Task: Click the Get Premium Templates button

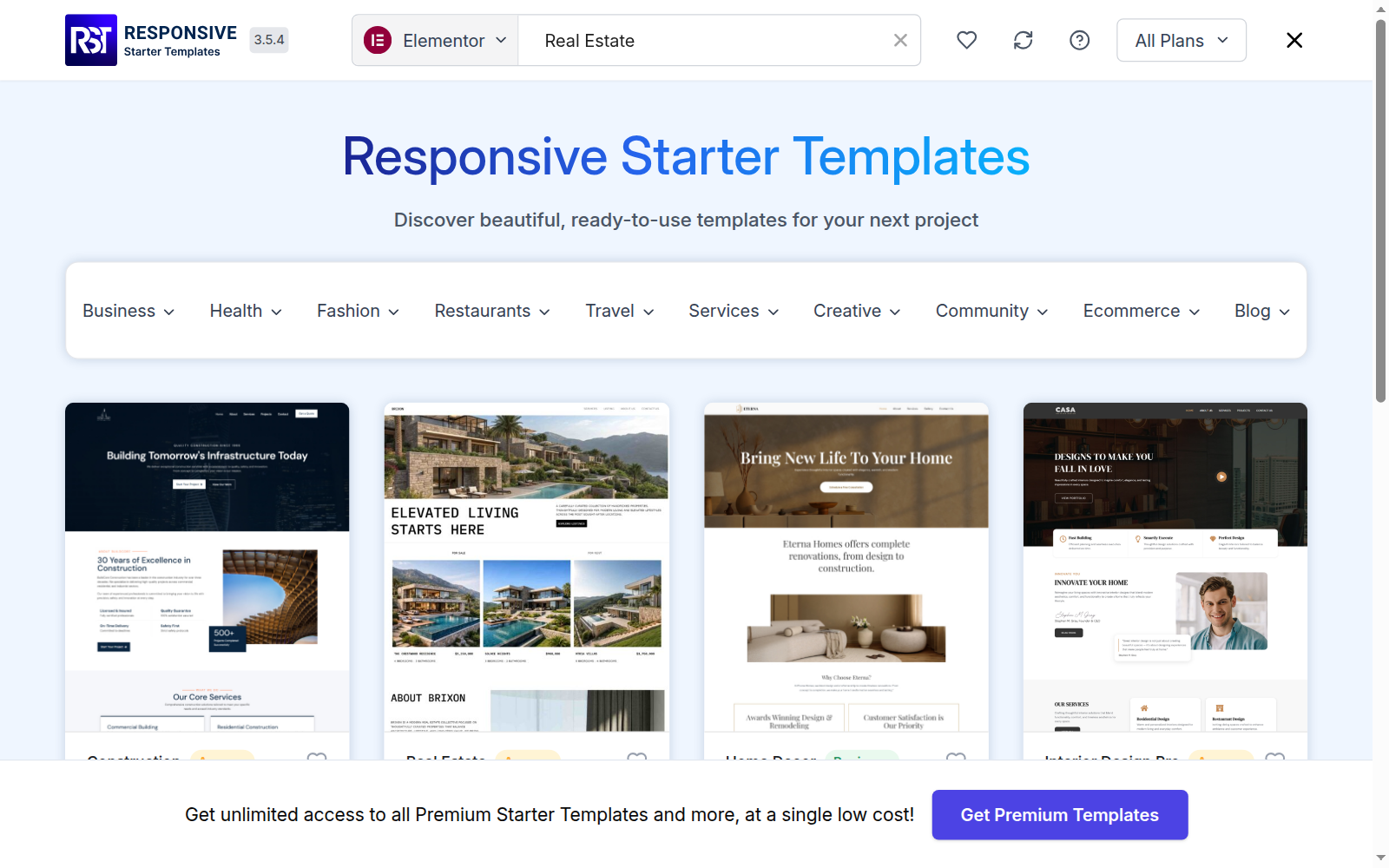Action: [1060, 814]
